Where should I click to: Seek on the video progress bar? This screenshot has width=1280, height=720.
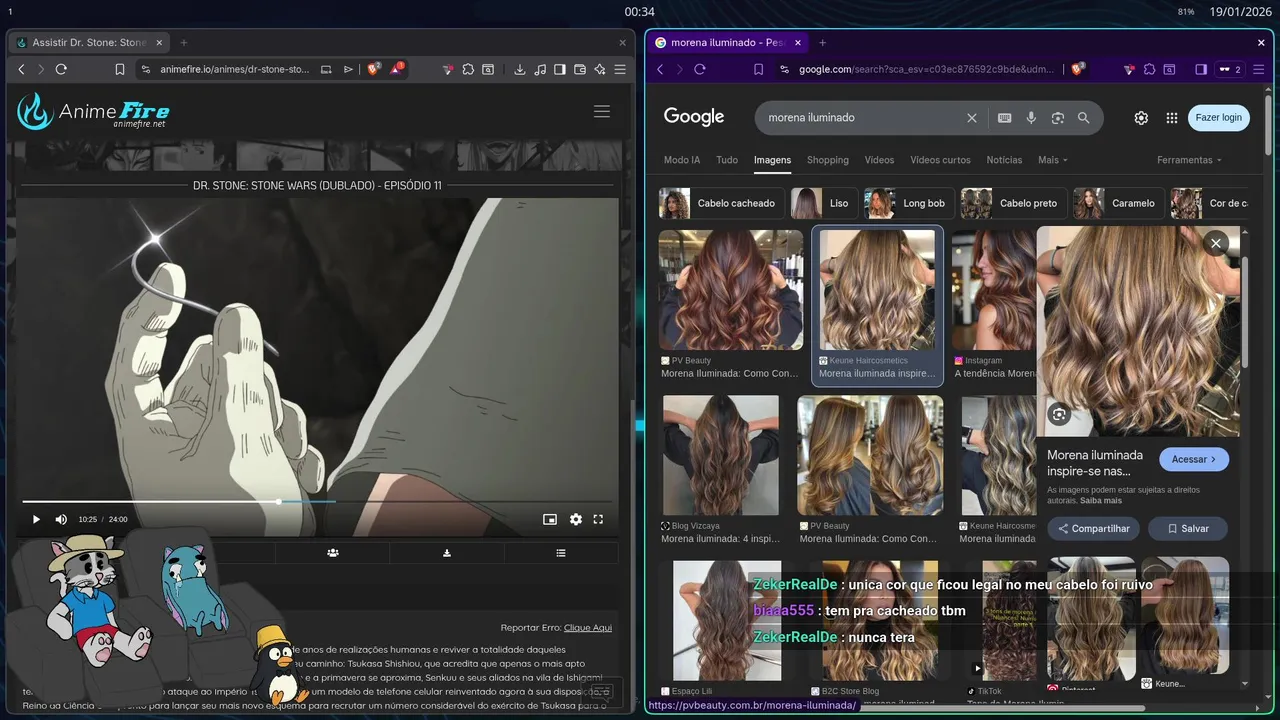(316, 501)
